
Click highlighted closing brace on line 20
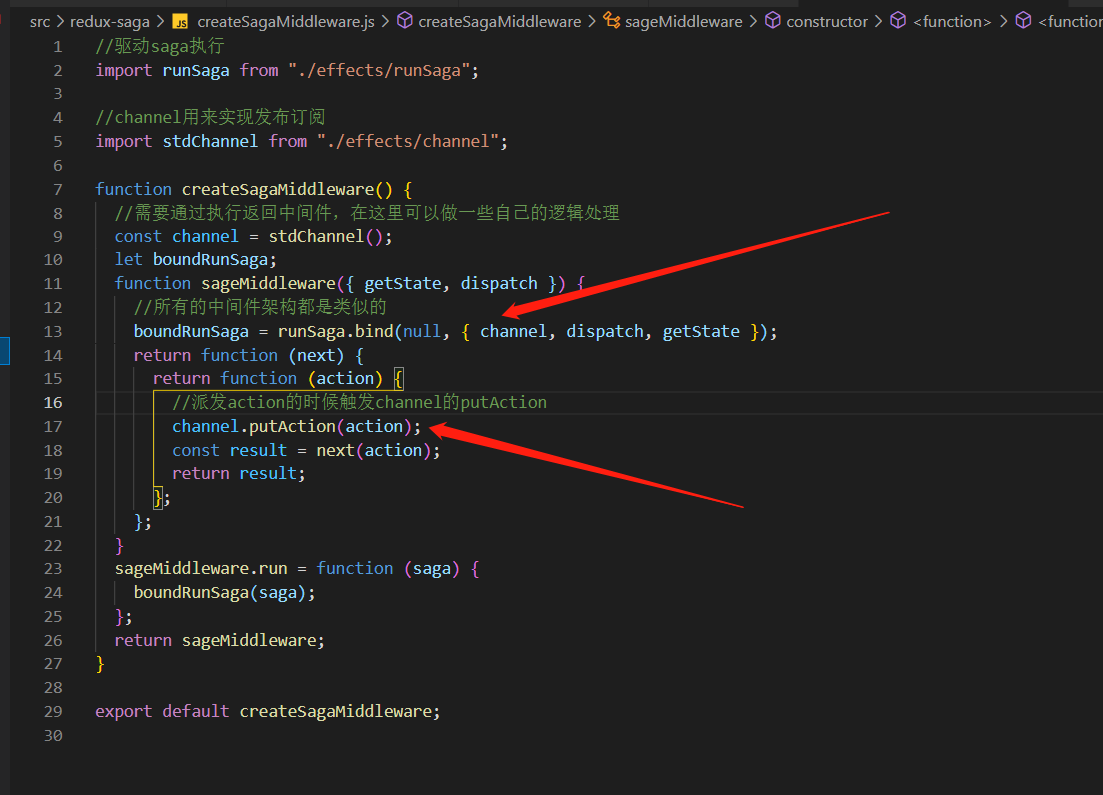pos(158,497)
